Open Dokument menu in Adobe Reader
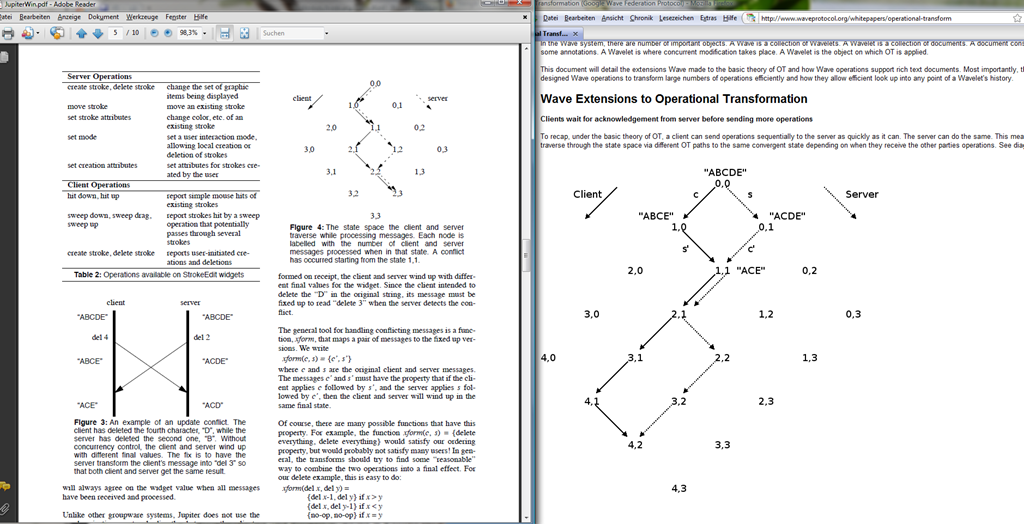This screenshot has height=524, width=1024. 103,17
